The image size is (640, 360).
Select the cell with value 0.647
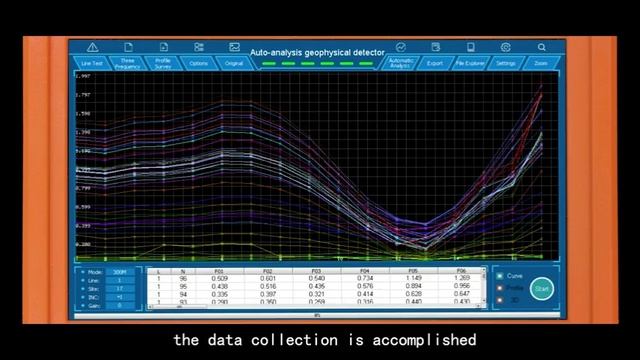point(461,294)
